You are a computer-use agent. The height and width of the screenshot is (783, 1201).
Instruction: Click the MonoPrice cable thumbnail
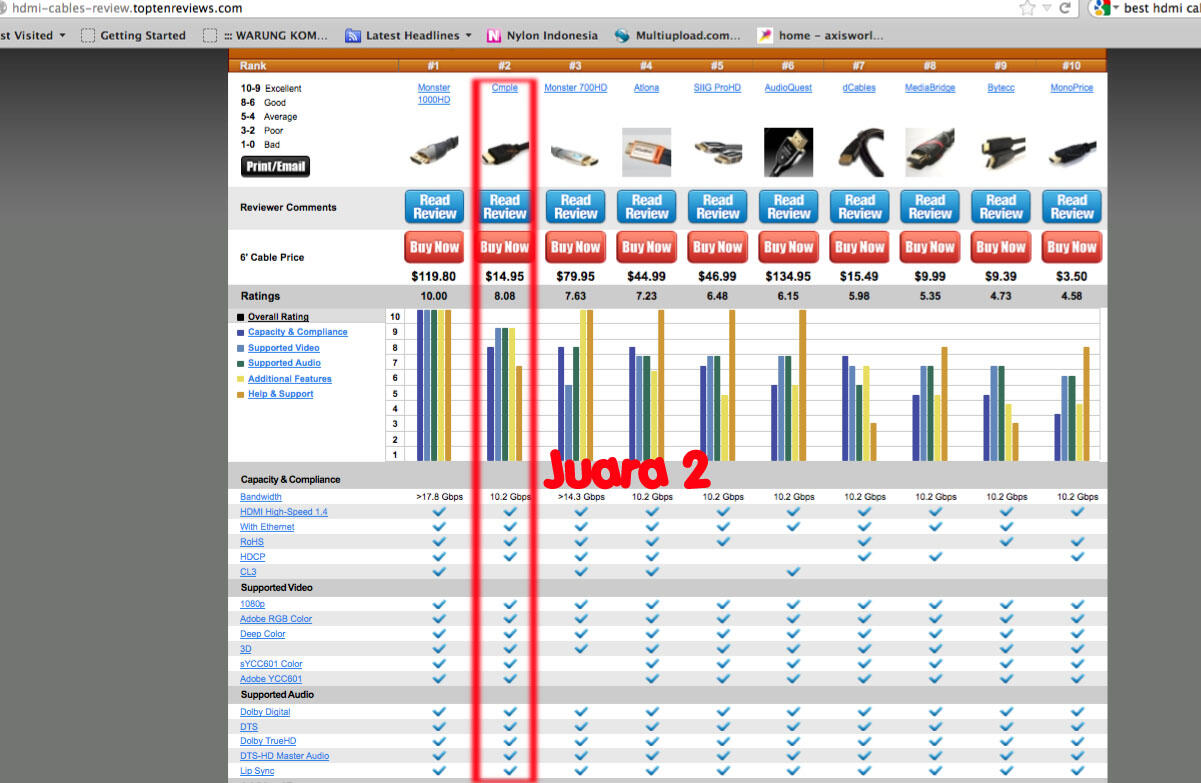pos(1072,154)
